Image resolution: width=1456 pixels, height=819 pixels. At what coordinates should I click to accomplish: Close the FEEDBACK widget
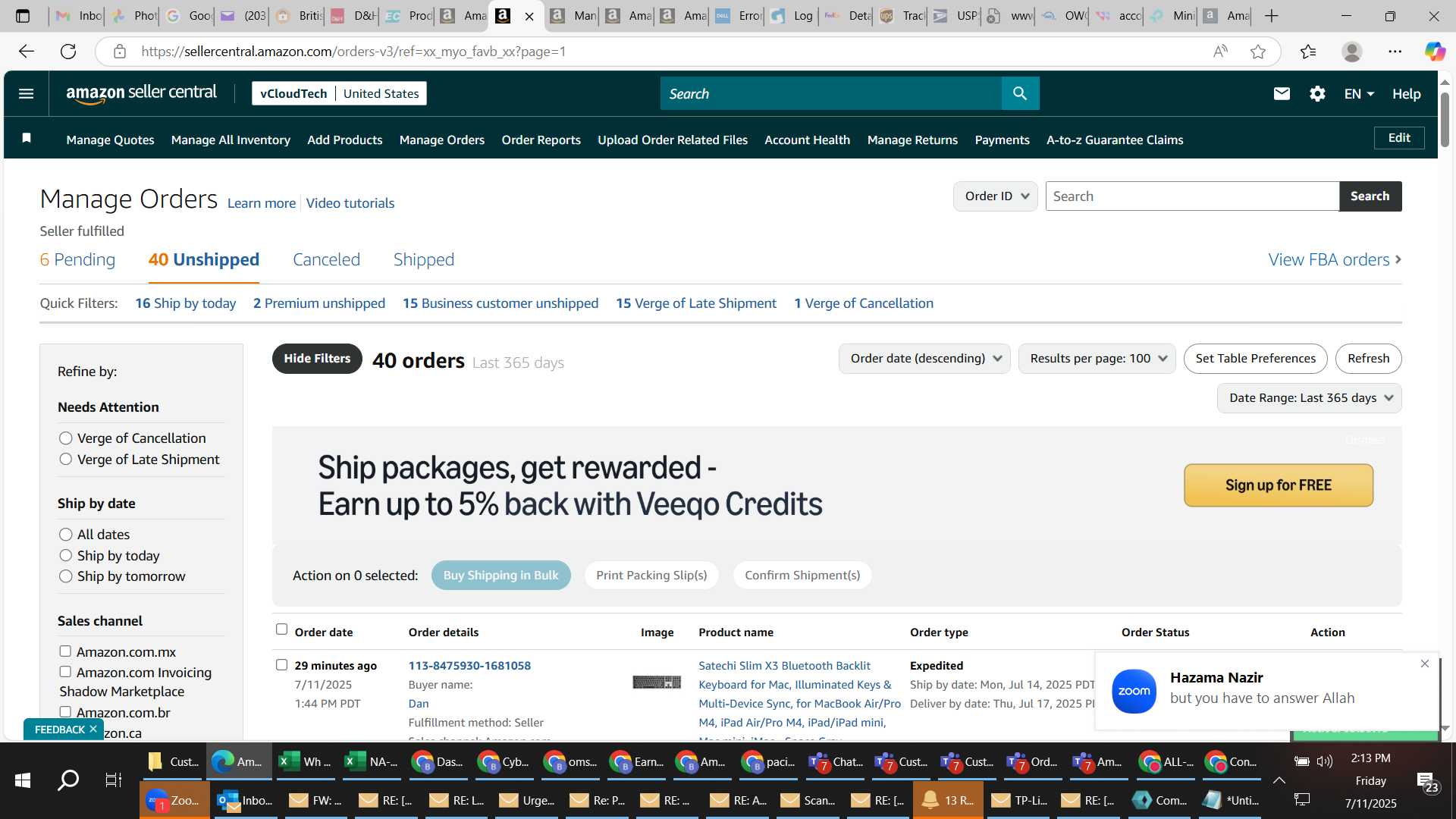(93, 729)
